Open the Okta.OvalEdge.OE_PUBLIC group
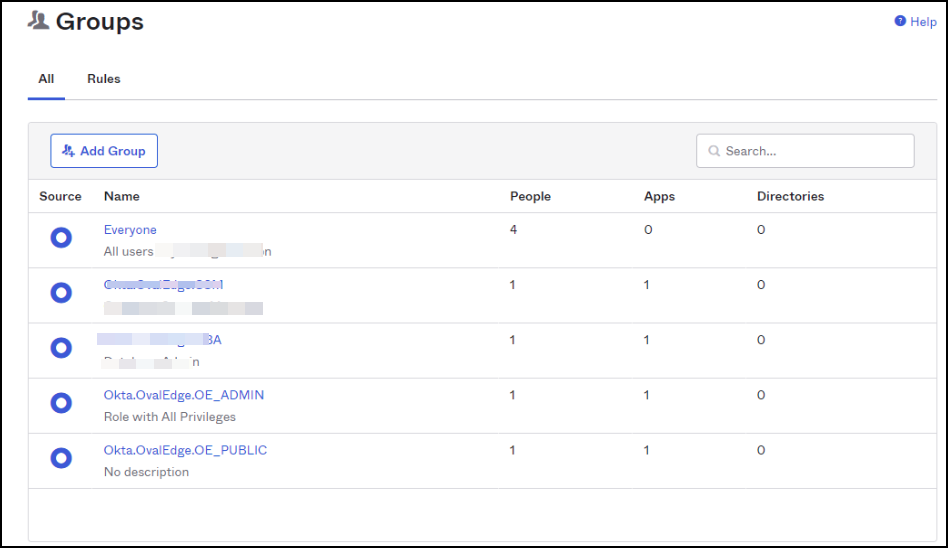This screenshot has height=548, width=948. click(x=185, y=450)
